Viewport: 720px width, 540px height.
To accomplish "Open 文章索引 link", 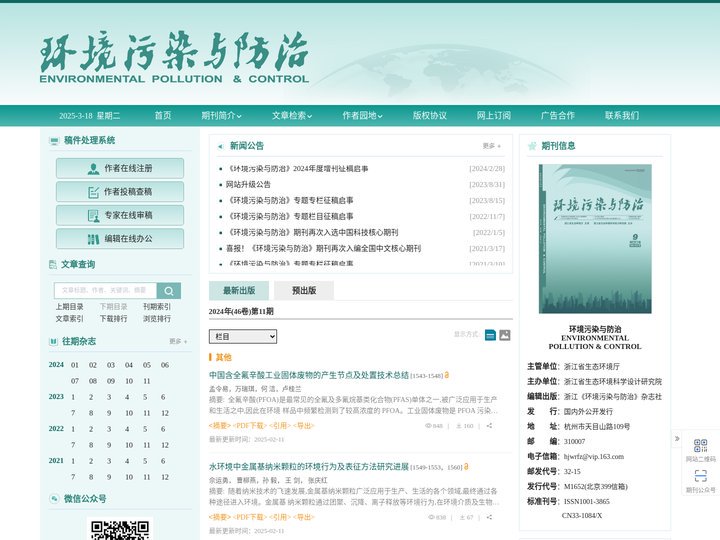I will [70, 319].
